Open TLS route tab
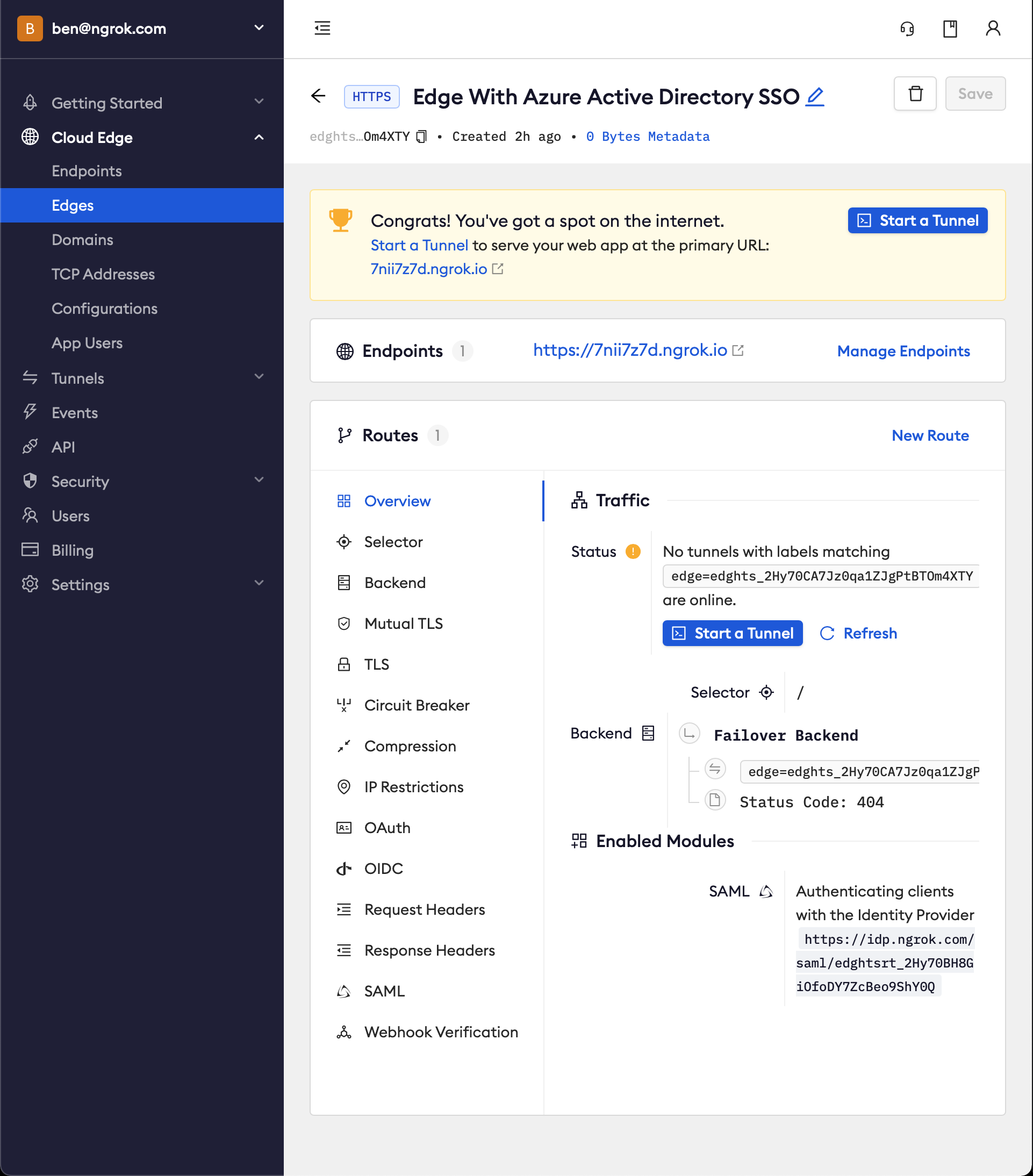 427,664
